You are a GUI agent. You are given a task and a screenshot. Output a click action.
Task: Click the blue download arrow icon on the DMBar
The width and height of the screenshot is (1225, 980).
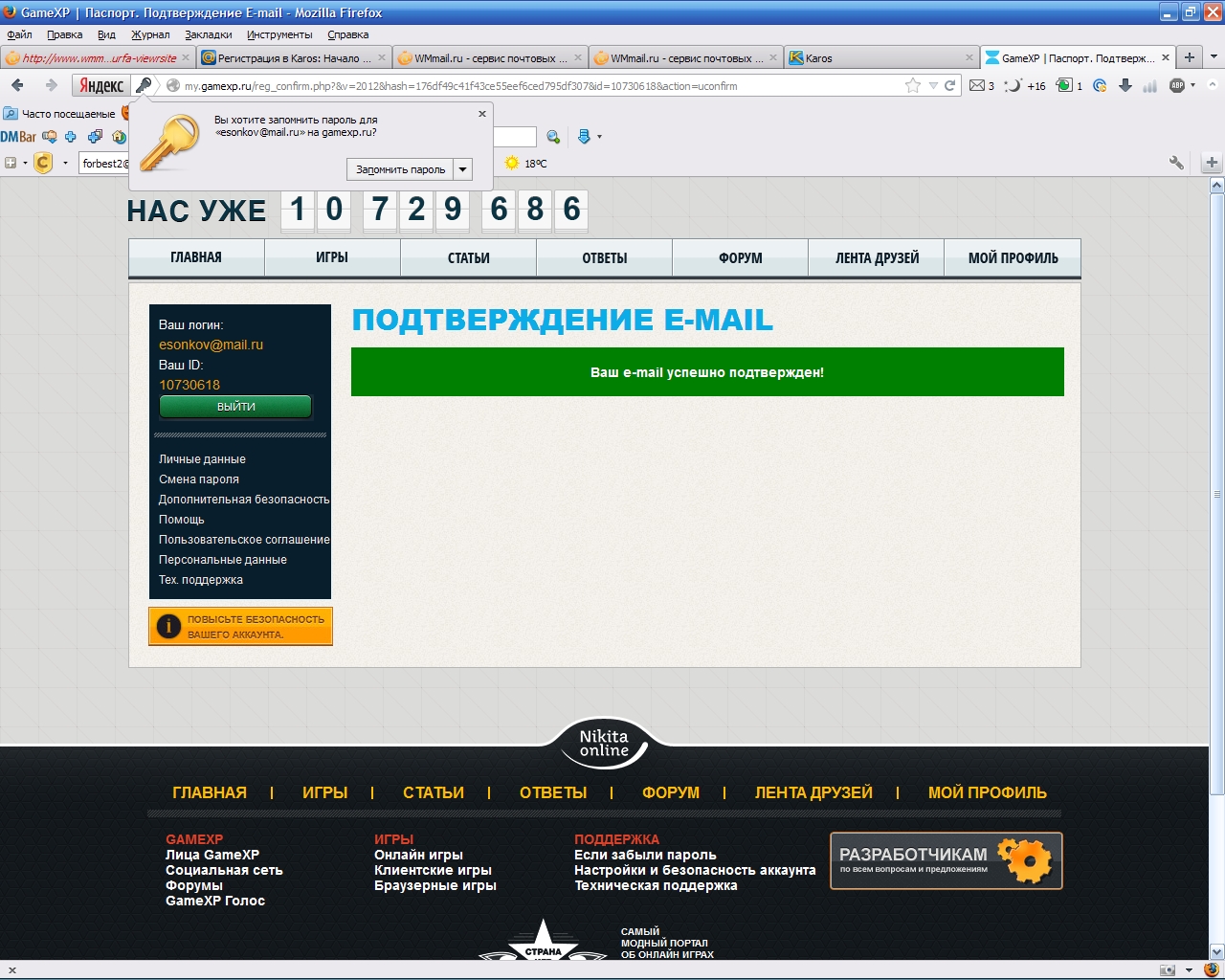point(584,137)
